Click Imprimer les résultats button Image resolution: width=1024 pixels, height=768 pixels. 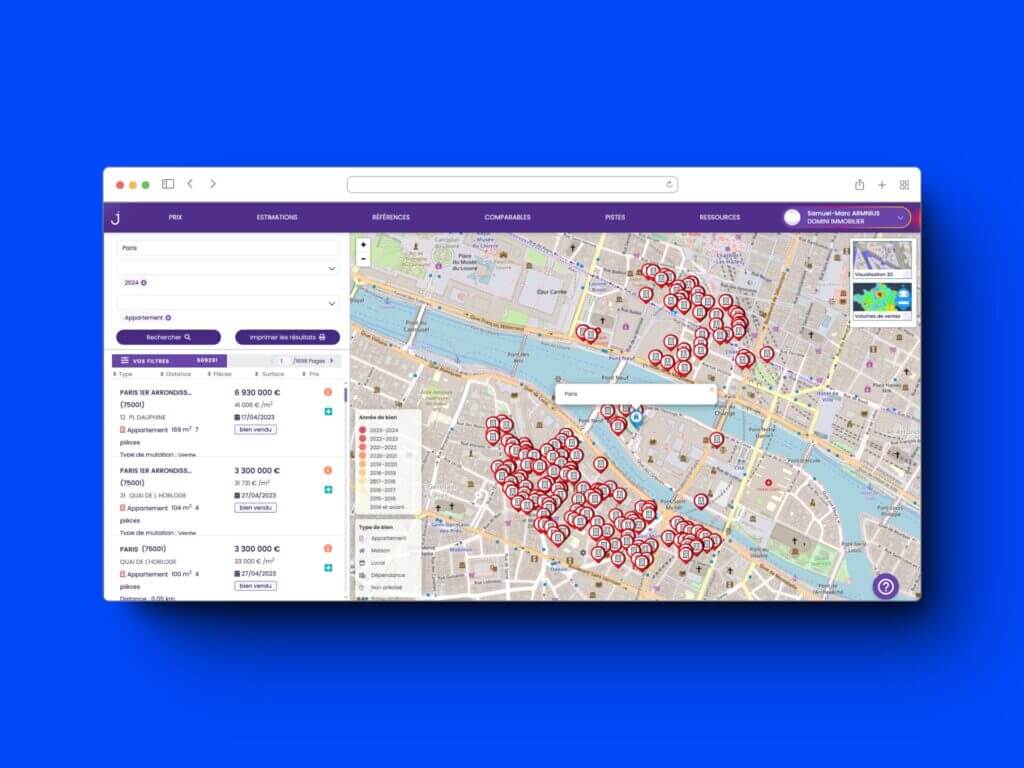[x=287, y=338]
